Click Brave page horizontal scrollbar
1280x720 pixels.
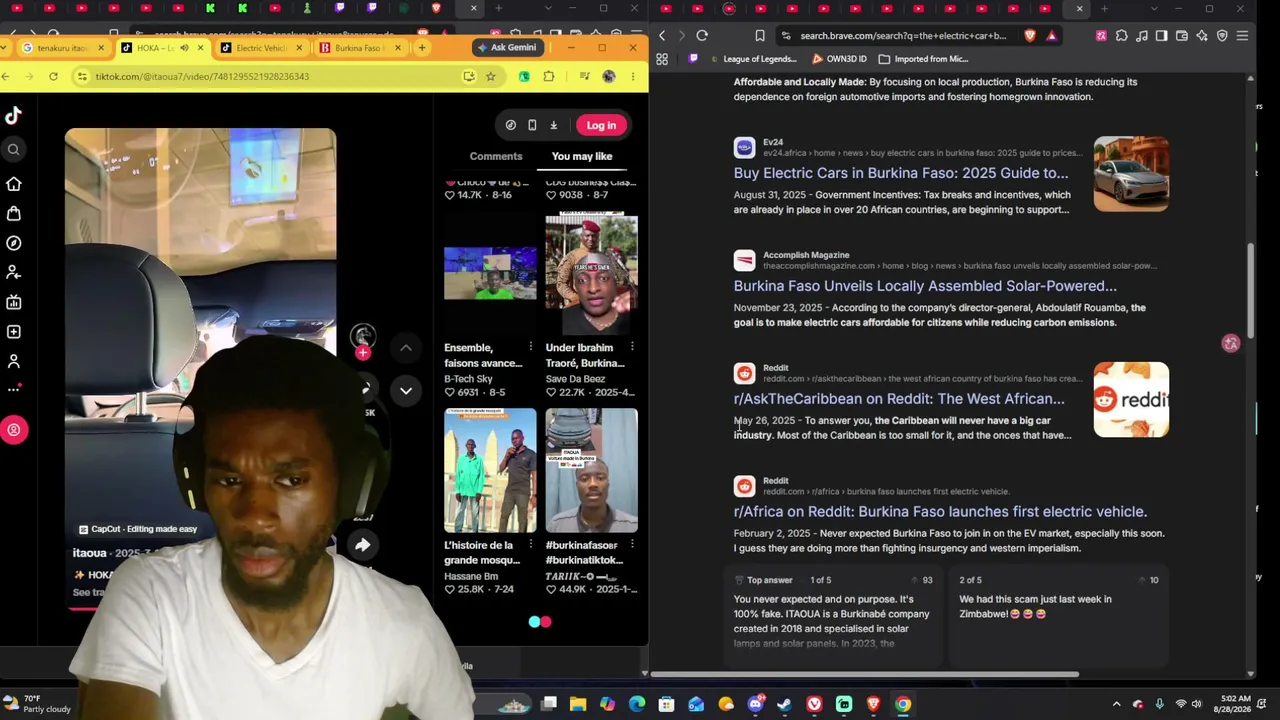point(865,674)
